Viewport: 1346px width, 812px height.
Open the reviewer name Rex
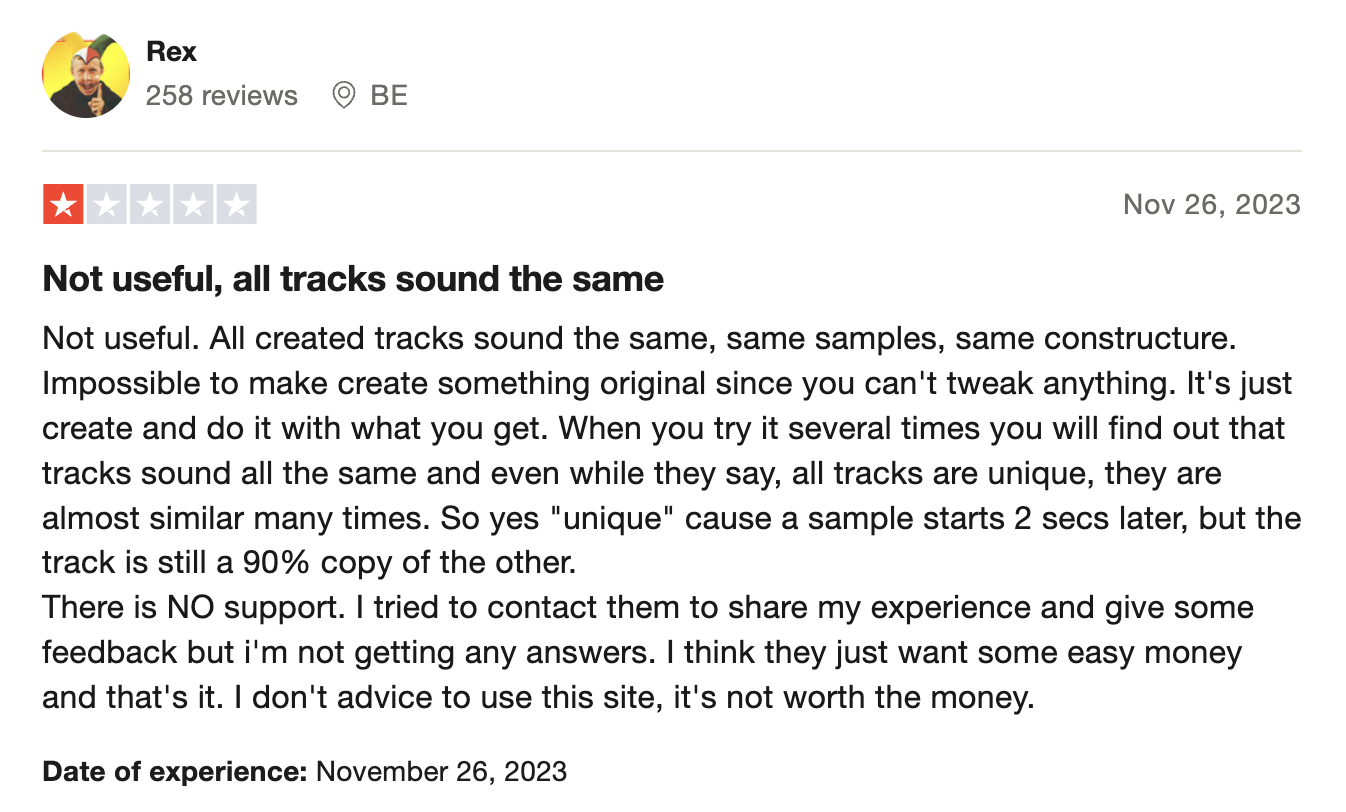click(x=171, y=51)
